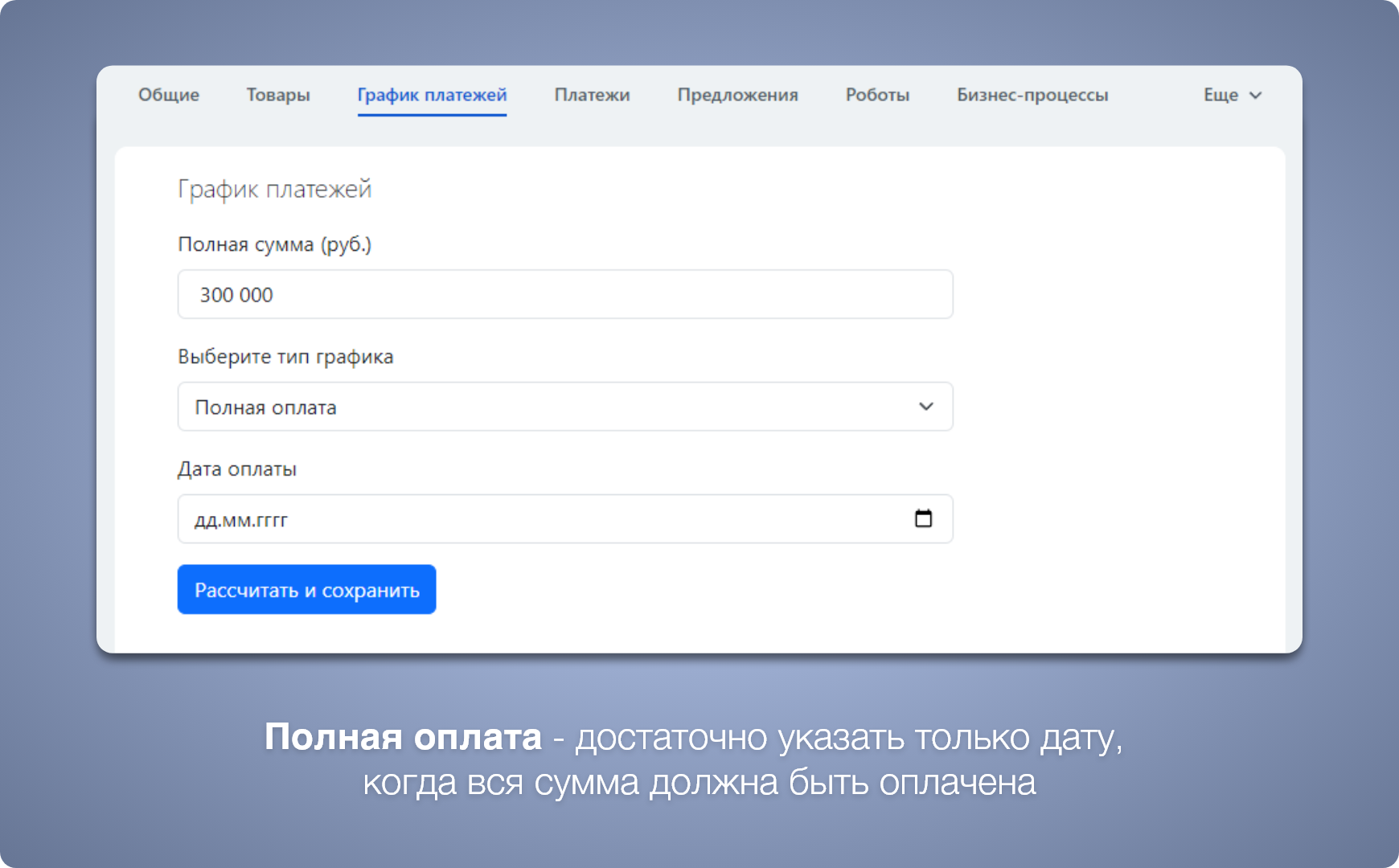Image resolution: width=1399 pixels, height=868 pixels.
Task: Expand the Еще menu in tab bar
Action: tap(1221, 95)
